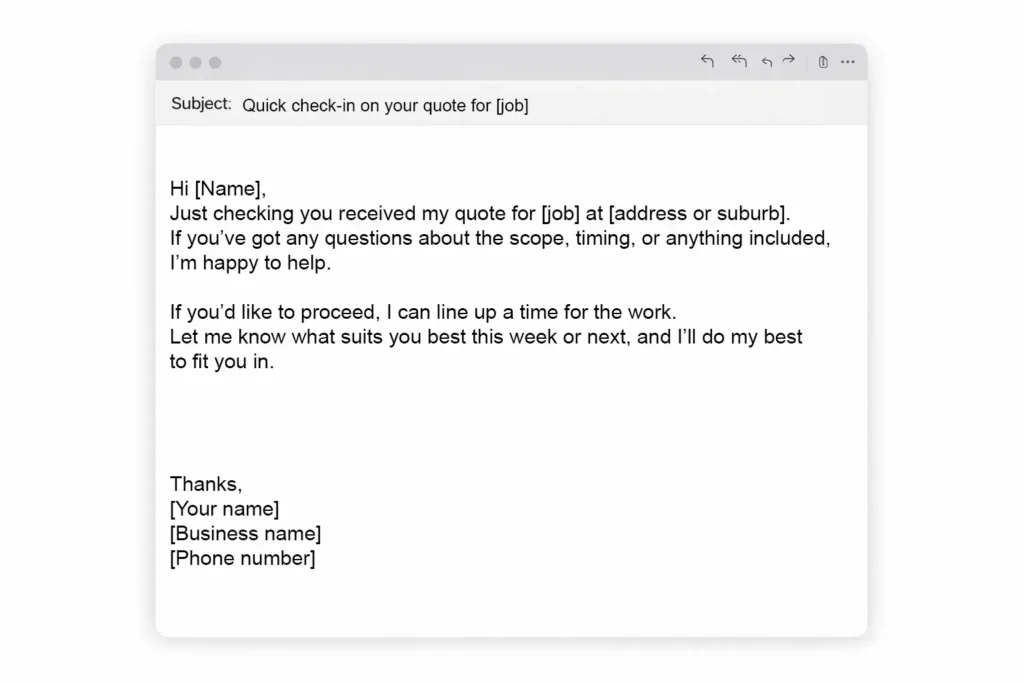Open the three-dot more options menu
Image resolution: width=1024 pixels, height=683 pixels.
pyautogui.click(x=848, y=62)
